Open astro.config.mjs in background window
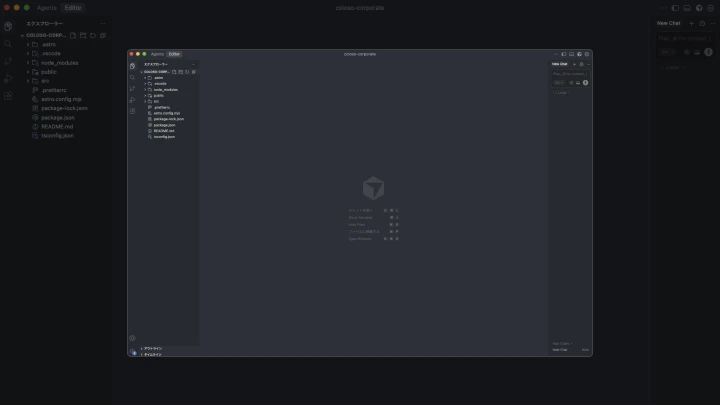 [62, 99]
